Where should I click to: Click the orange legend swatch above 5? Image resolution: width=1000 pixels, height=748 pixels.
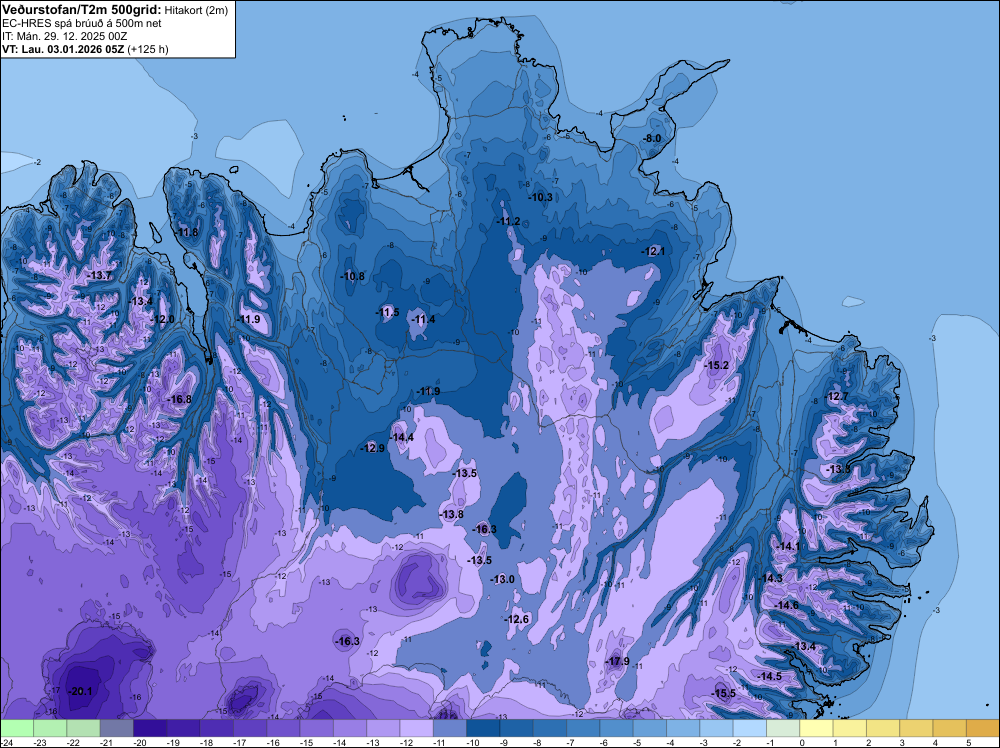pos(983,728)
